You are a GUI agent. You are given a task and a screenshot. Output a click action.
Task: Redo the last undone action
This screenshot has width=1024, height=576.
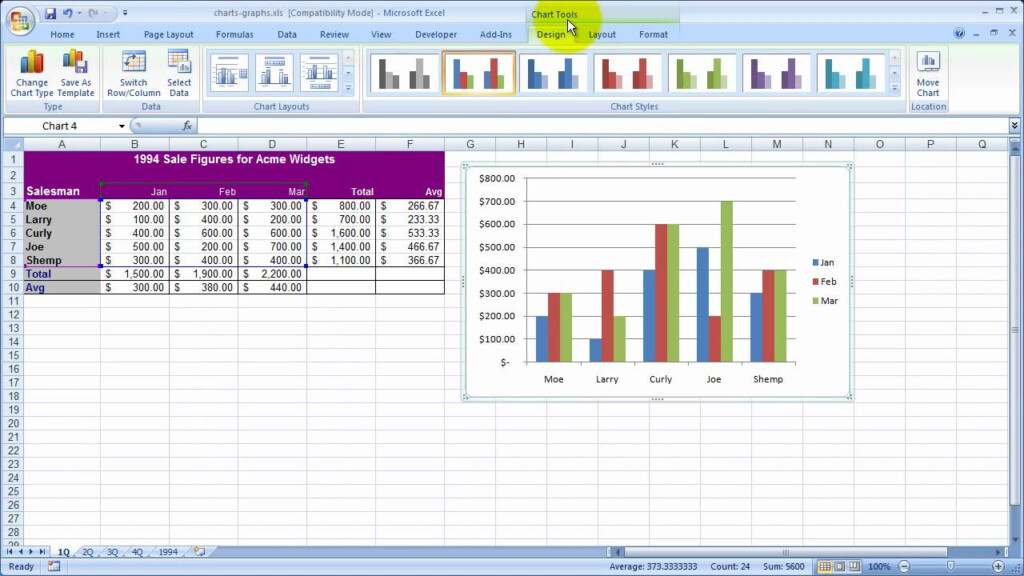point(93,13)
